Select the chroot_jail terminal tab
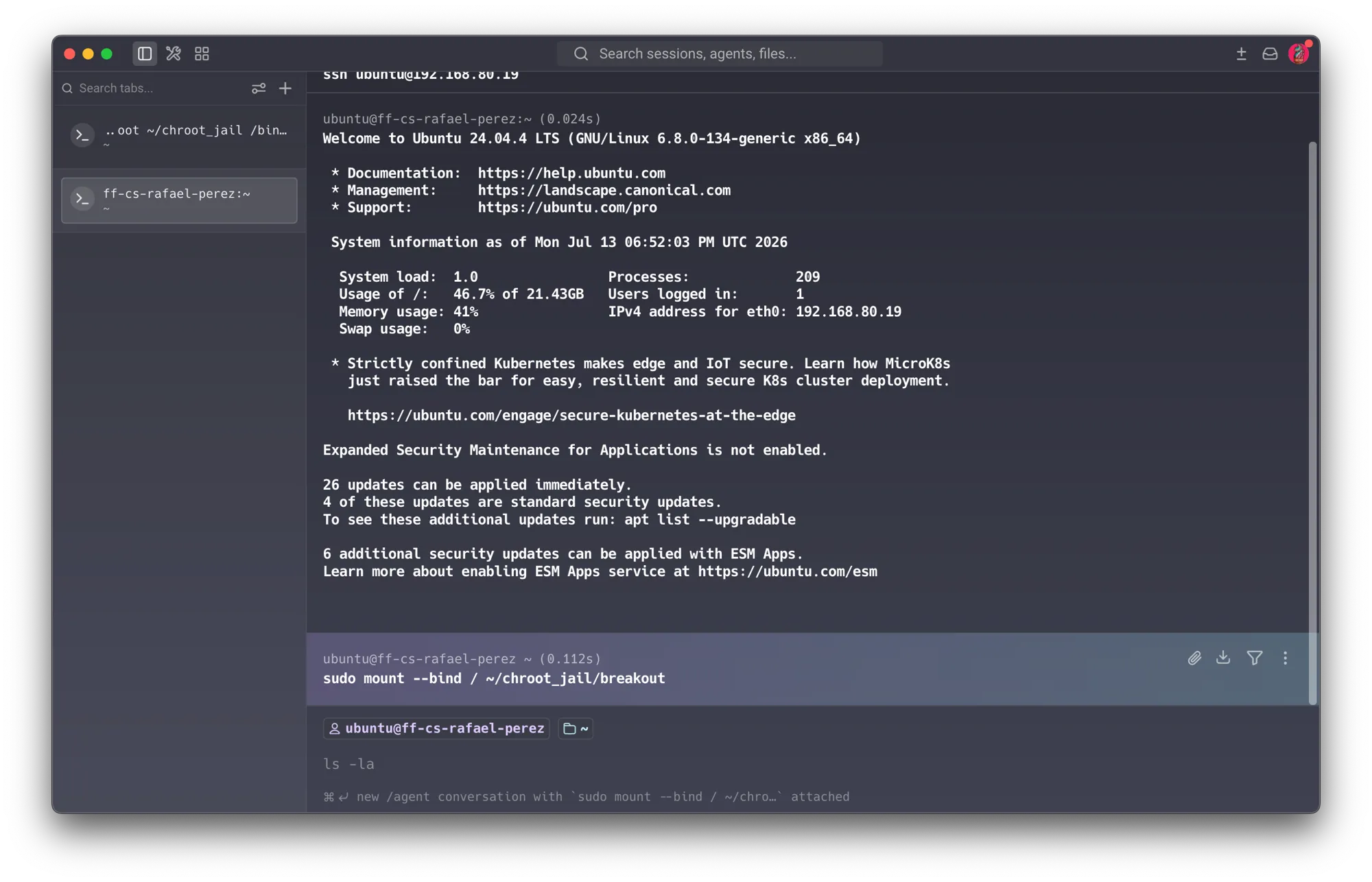1372x882 pixels. coord(180,136)
